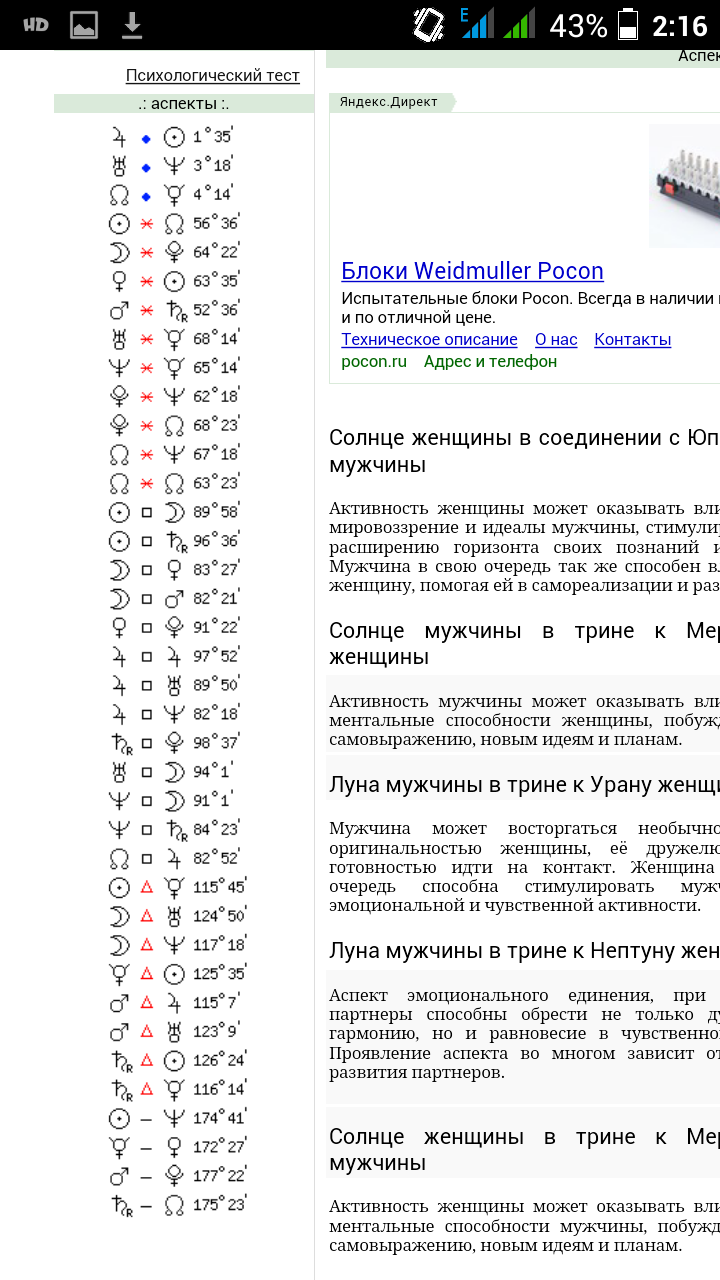720x1280 pixels.
Task: Click the aspect value 125°35'
Action: point(220,974)
